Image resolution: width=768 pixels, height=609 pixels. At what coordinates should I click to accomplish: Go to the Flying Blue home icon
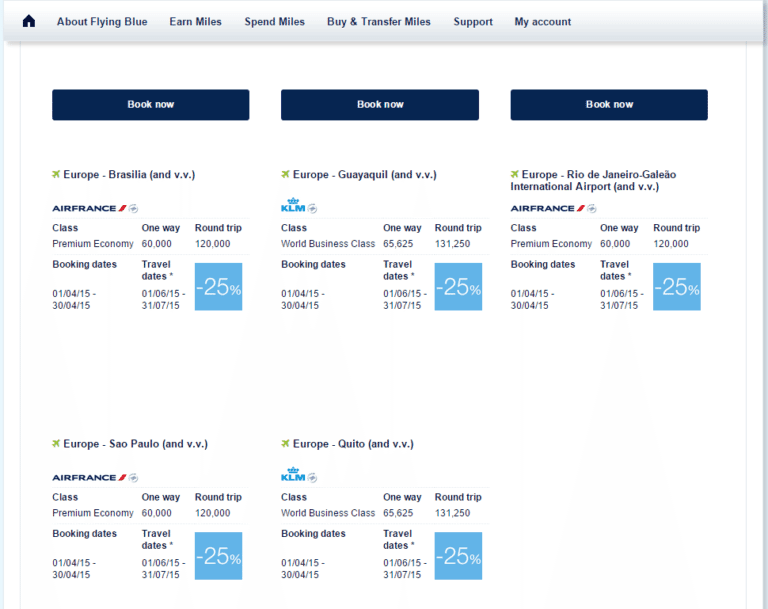(28, 21)
